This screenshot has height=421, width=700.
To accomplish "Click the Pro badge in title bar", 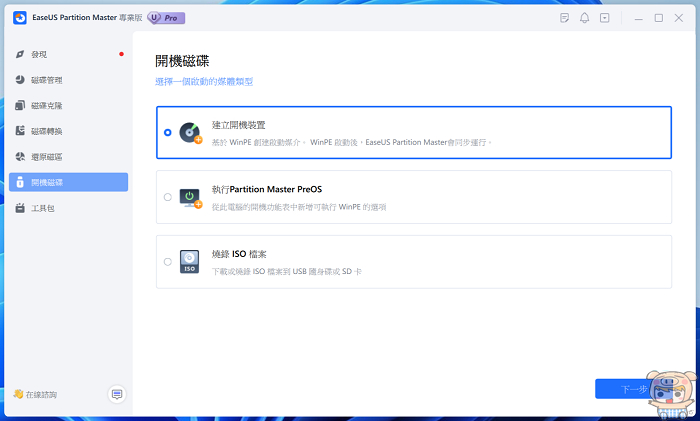I will coord(166,18).
